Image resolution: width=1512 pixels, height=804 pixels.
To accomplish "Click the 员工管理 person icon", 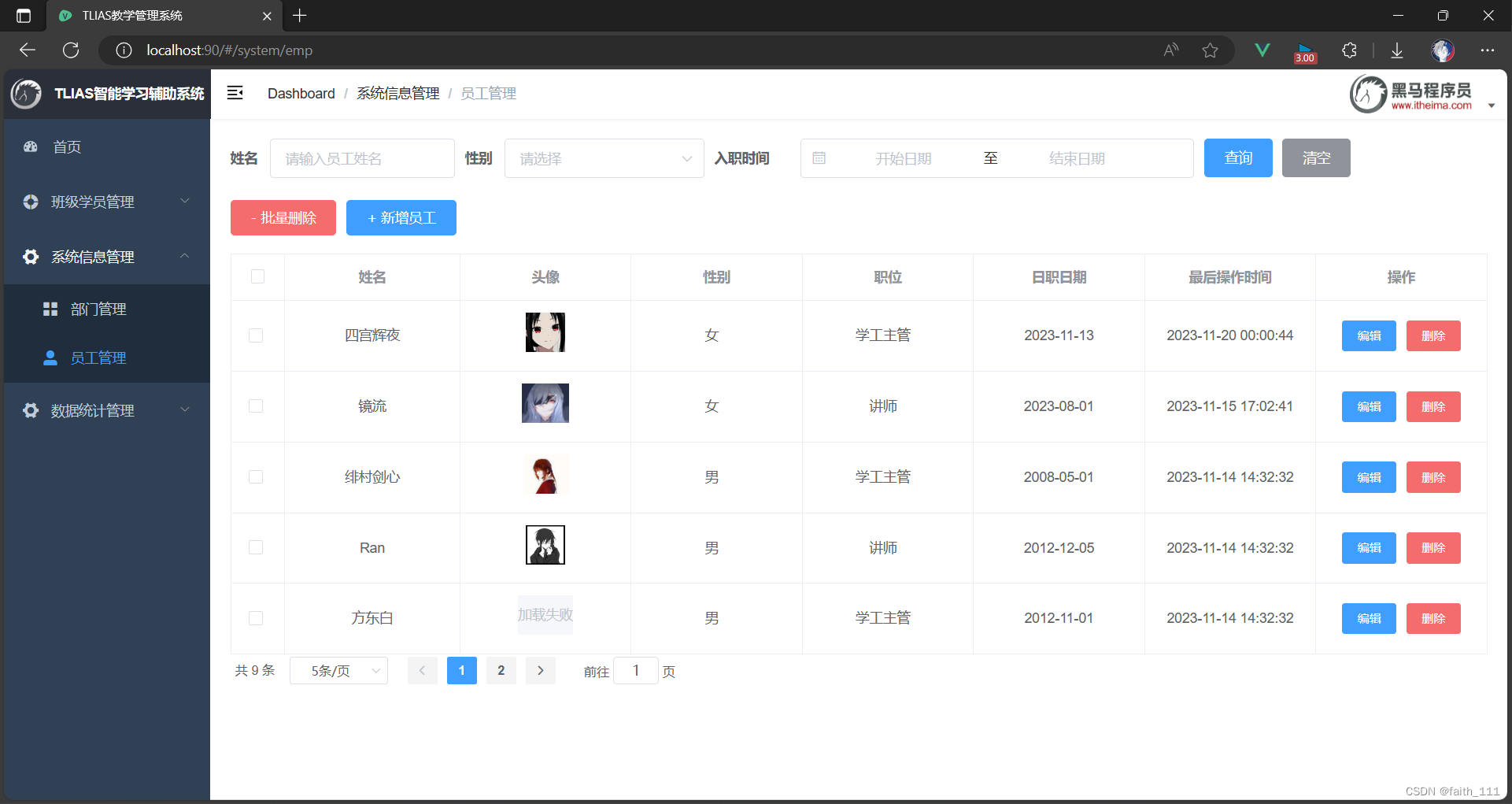I will tap(50, 358).
